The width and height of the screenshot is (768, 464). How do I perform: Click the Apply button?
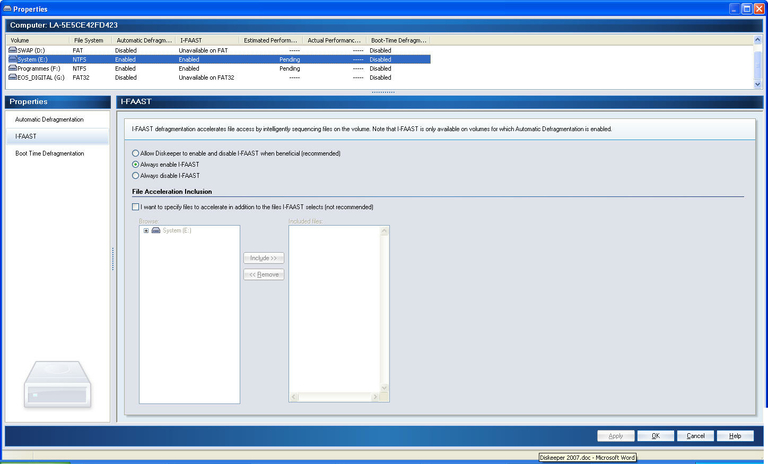pyautogui.click(x=616, y=436)
